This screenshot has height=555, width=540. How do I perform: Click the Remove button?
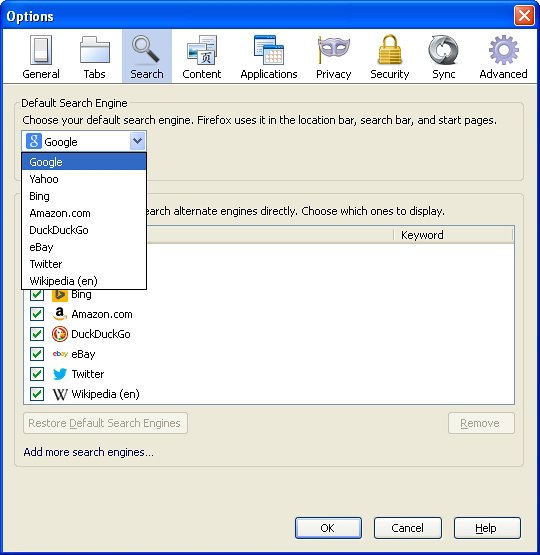[x=481, y=423]
